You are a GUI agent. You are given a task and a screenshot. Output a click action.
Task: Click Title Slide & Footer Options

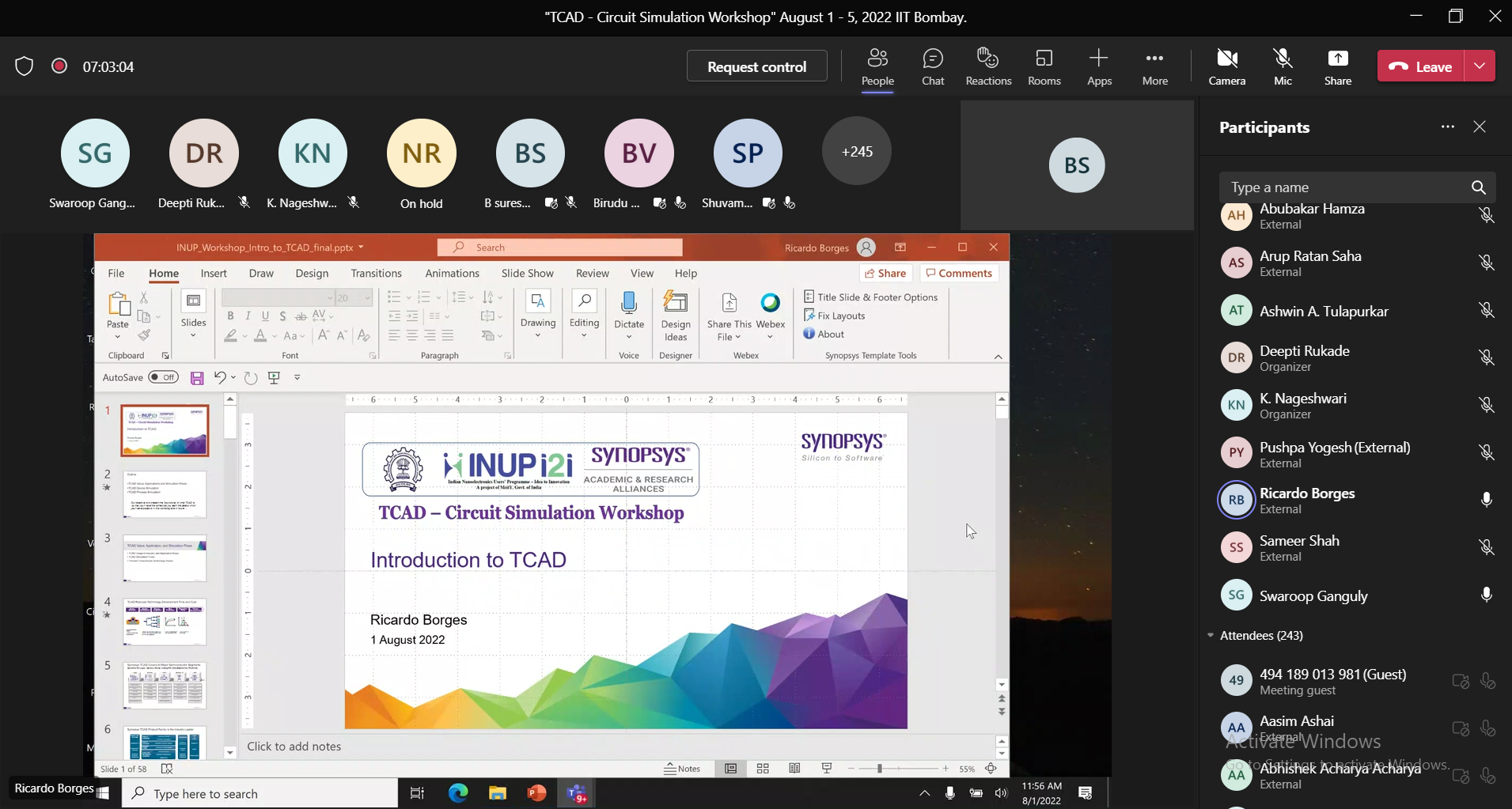click(x=870, y=297)
